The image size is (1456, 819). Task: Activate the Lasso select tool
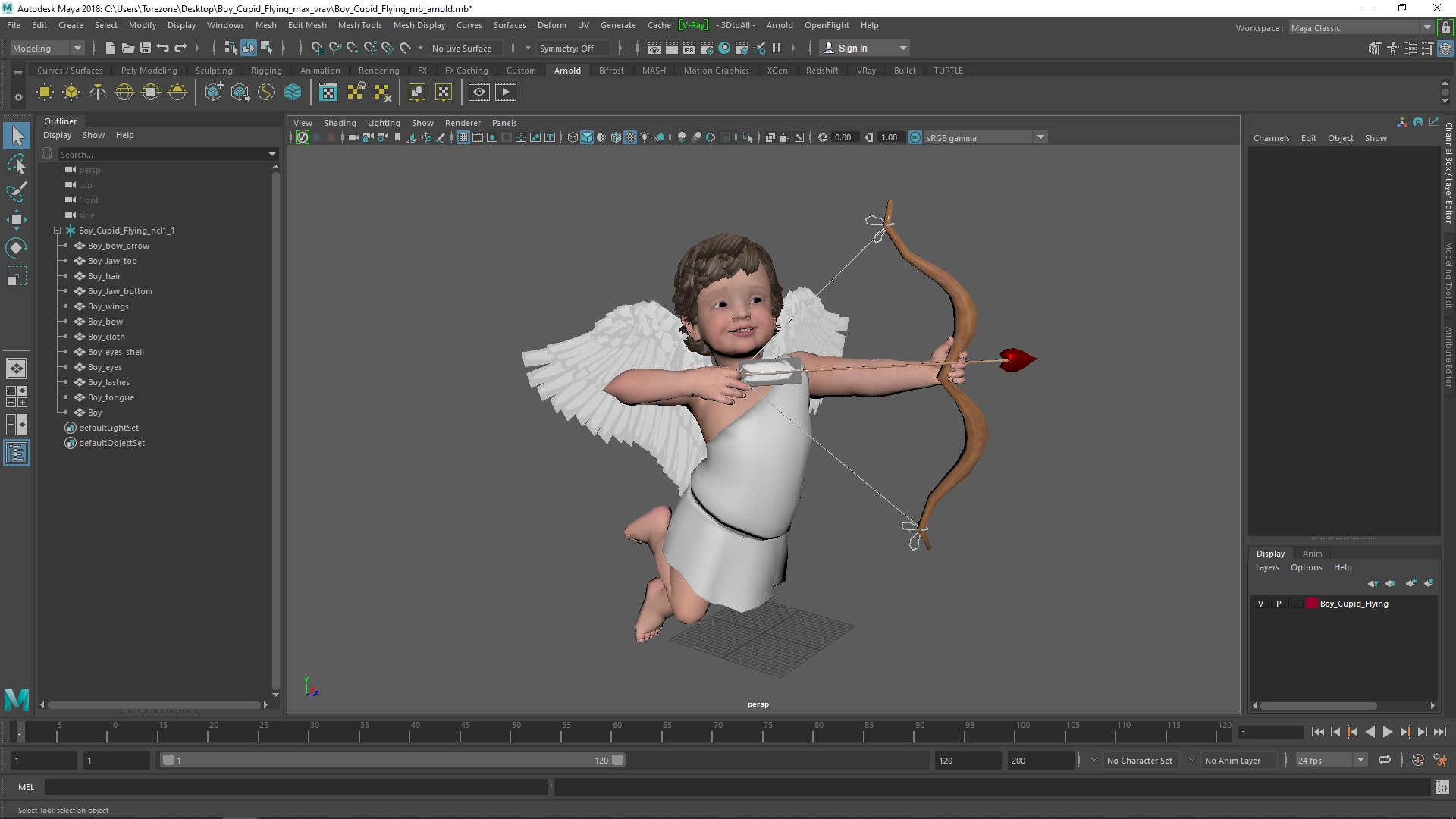pos(17,165)
